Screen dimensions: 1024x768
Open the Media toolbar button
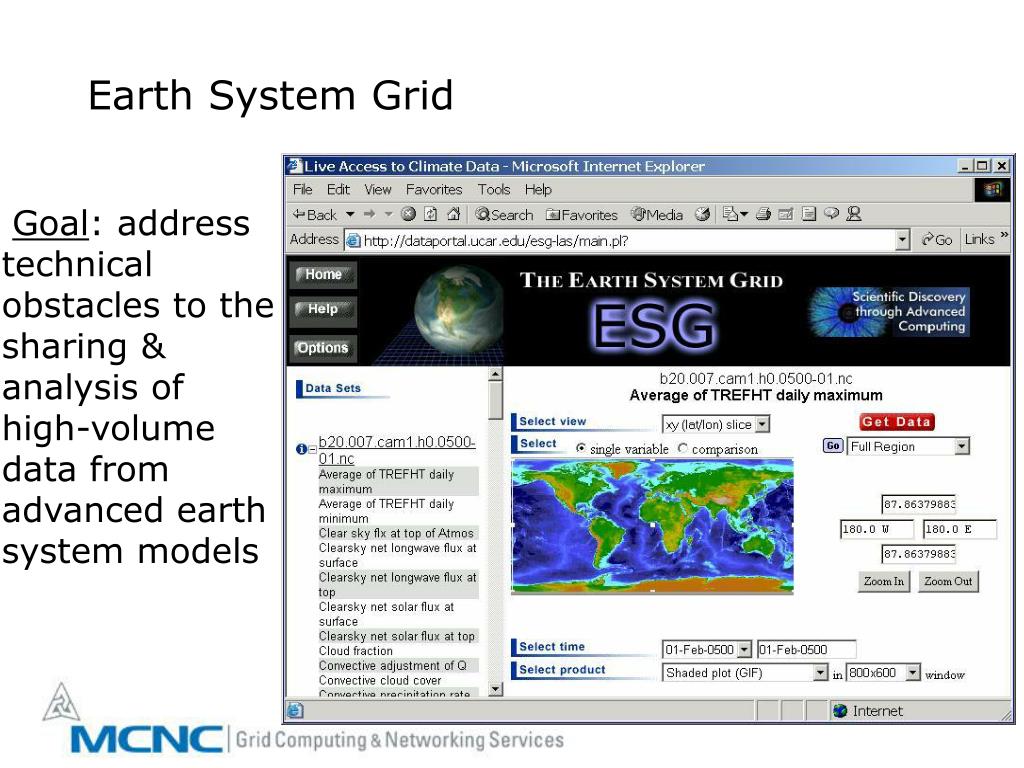pyautogui.click(x=657, y=214)
